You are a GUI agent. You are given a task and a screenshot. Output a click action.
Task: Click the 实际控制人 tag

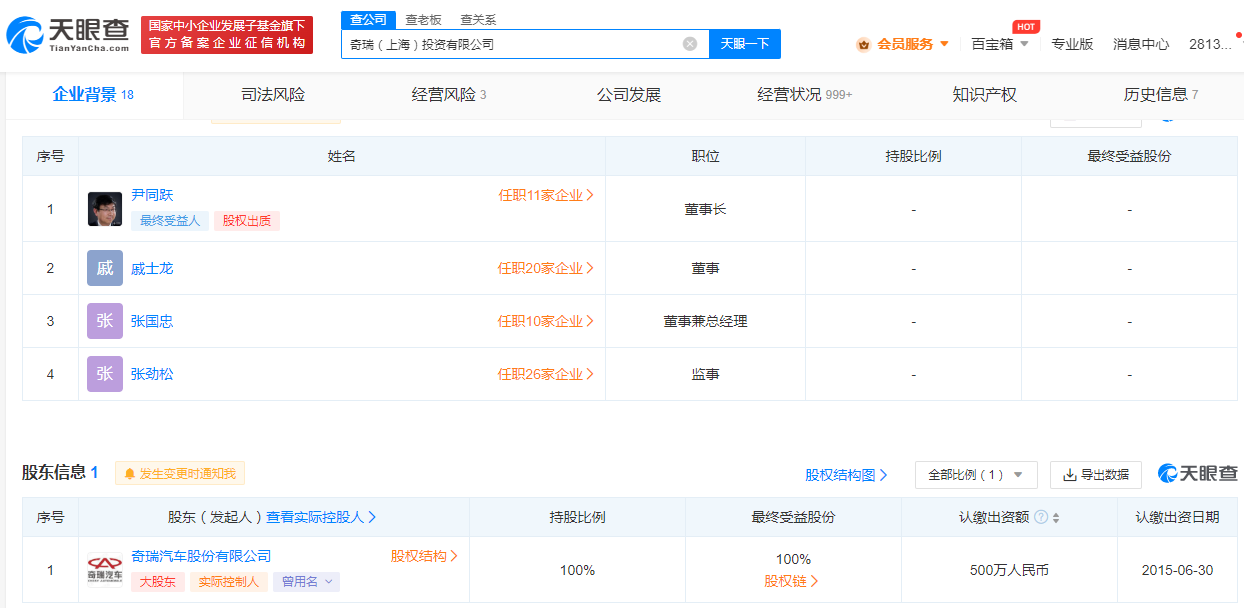(228, 581)
